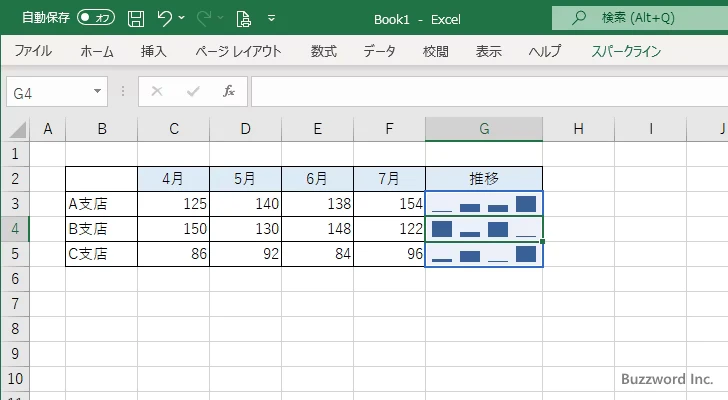This screenshot has height=400, width=728.
Task: Open the Name Box dropdown arrow
Action: (x=97, y=91)
